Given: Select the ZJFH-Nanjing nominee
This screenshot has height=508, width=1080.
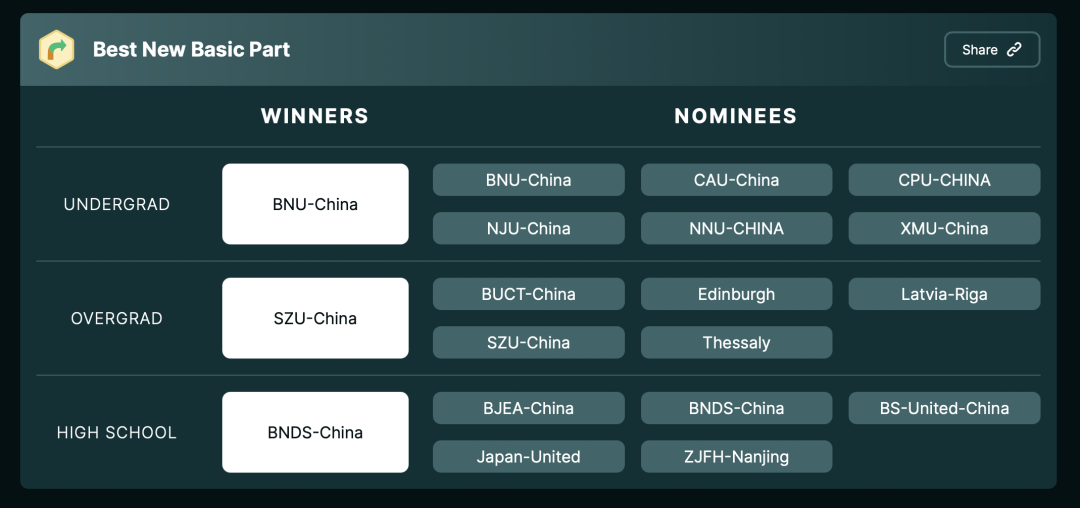Looking at the screenshot, I should coord(736,456).
